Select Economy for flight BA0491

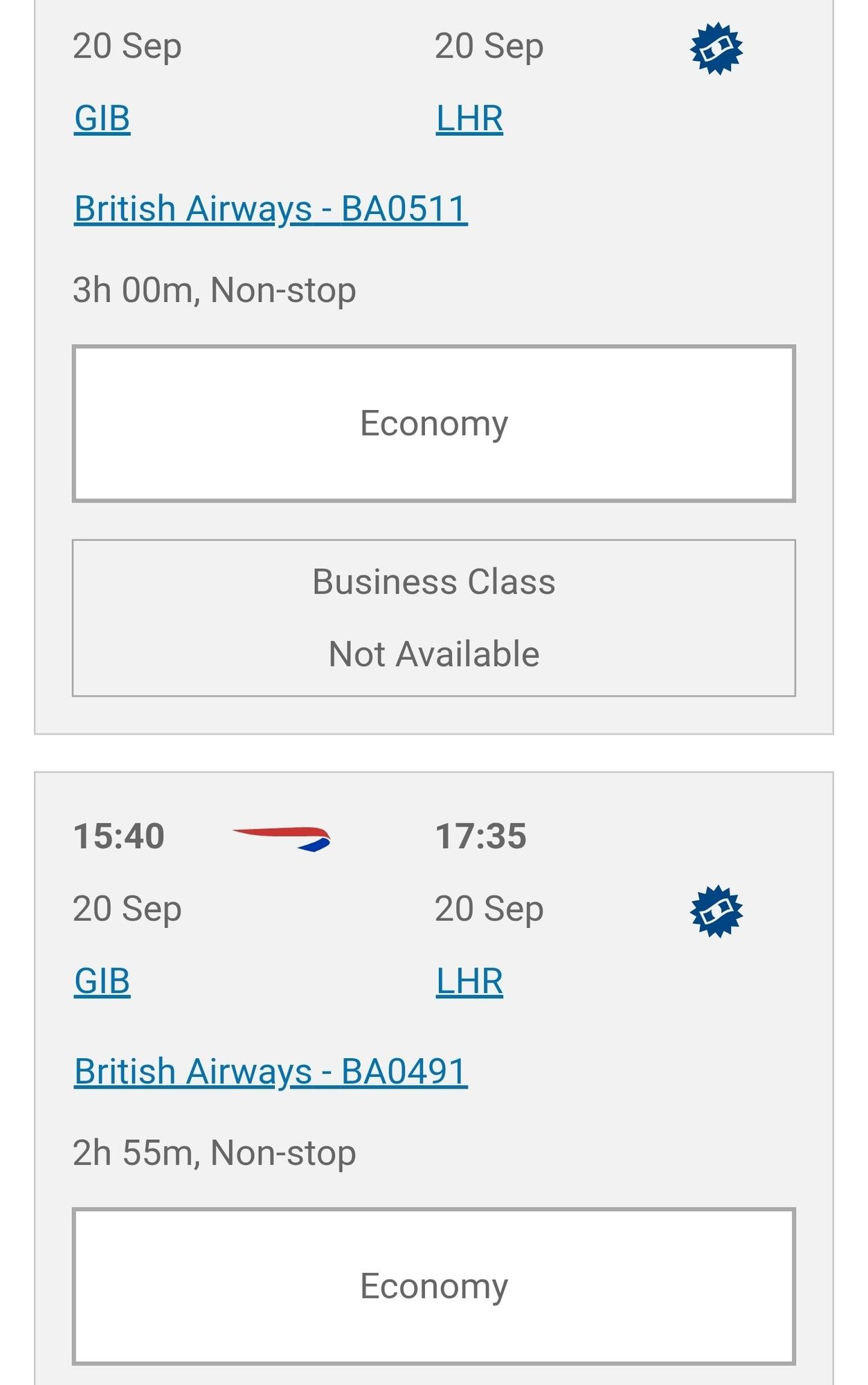(434, 1286)
